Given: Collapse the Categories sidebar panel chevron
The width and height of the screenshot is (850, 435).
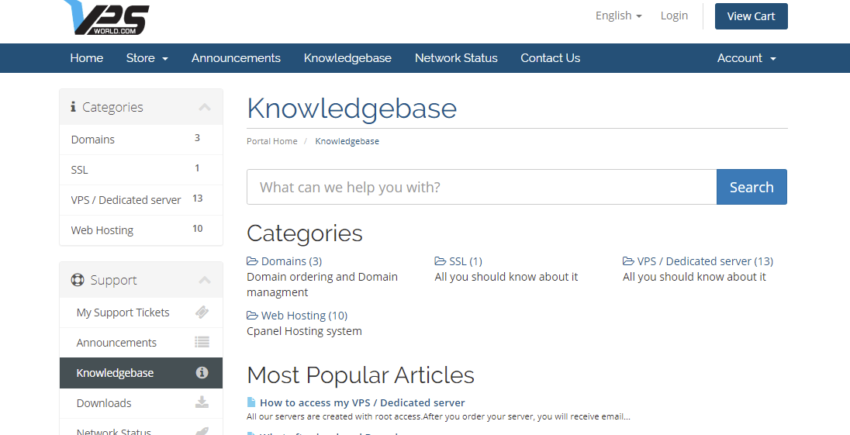Looking at the screenshot, I should pyautogui.click(x=204, y=107).
